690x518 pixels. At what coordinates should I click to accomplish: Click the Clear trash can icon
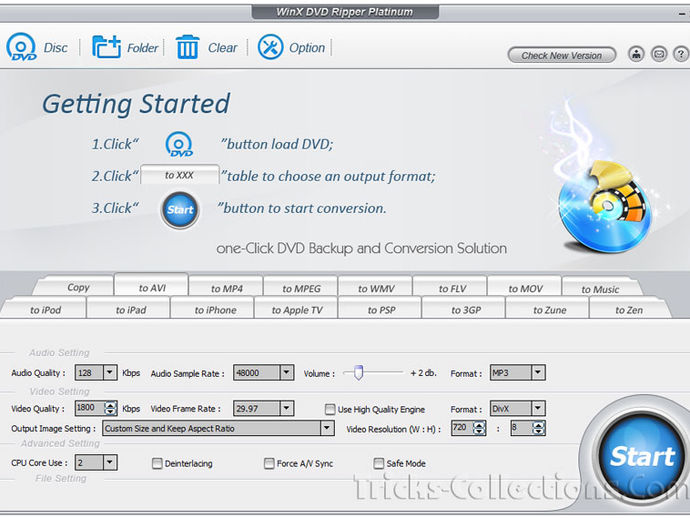[x=187, y=47]
